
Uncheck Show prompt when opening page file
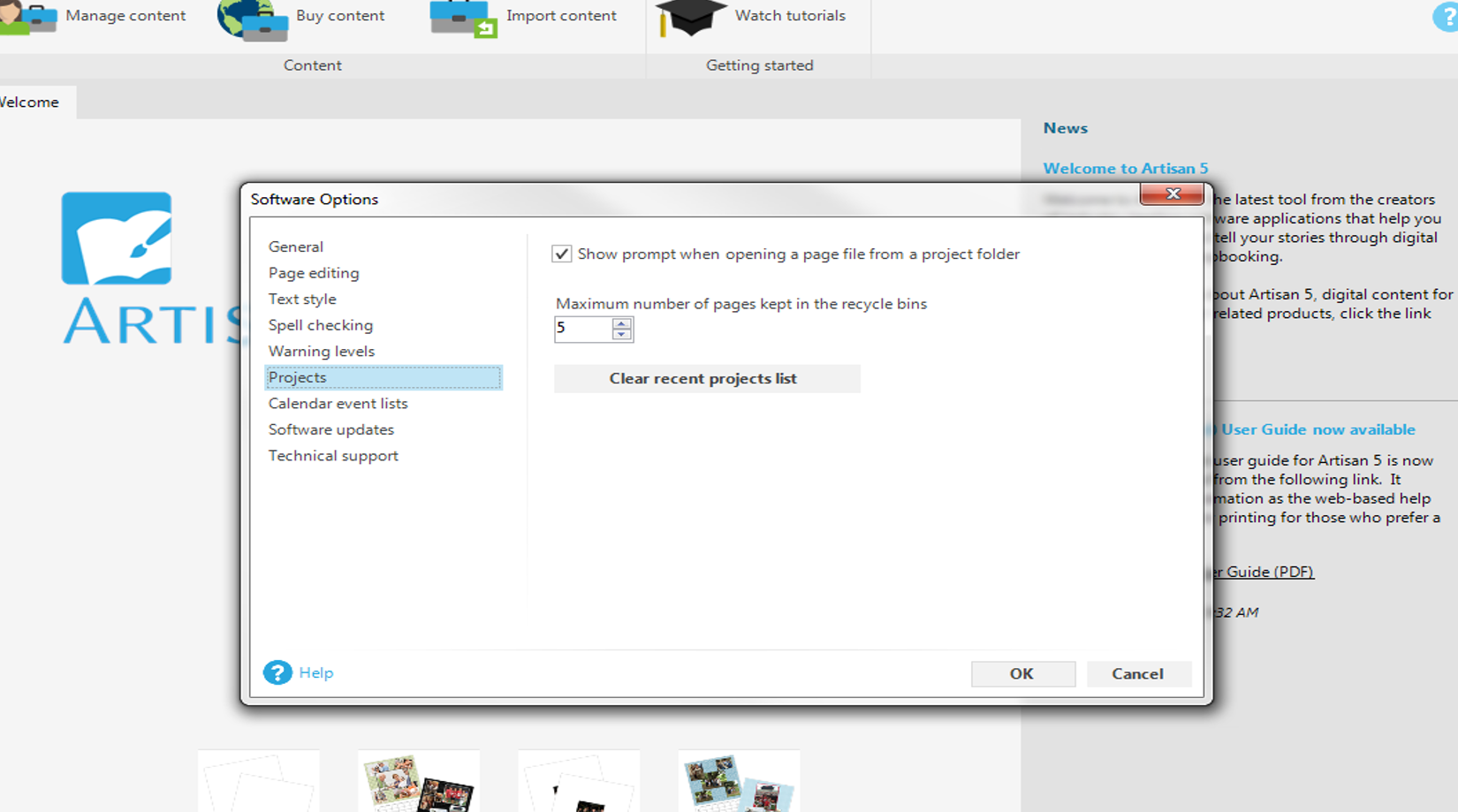point(562,254)
